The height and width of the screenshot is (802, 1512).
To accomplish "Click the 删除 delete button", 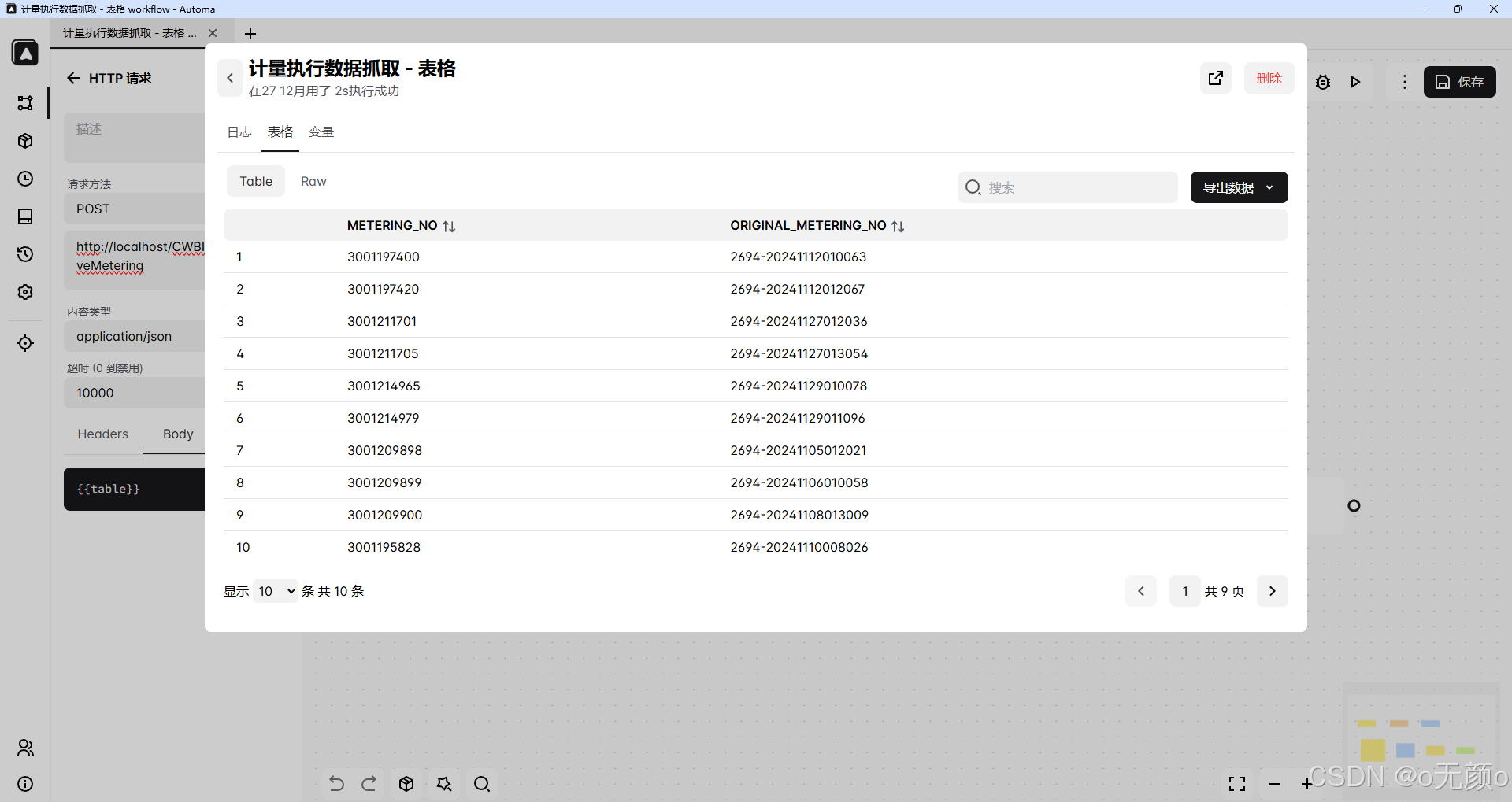I will 1269,78.
